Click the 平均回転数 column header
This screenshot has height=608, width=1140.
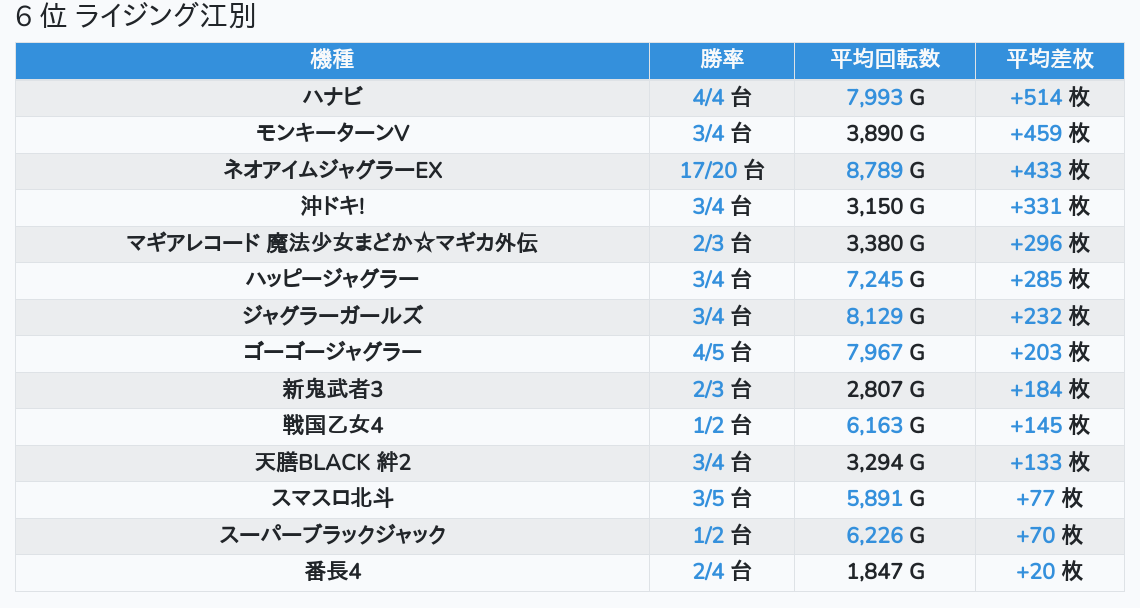885,60
